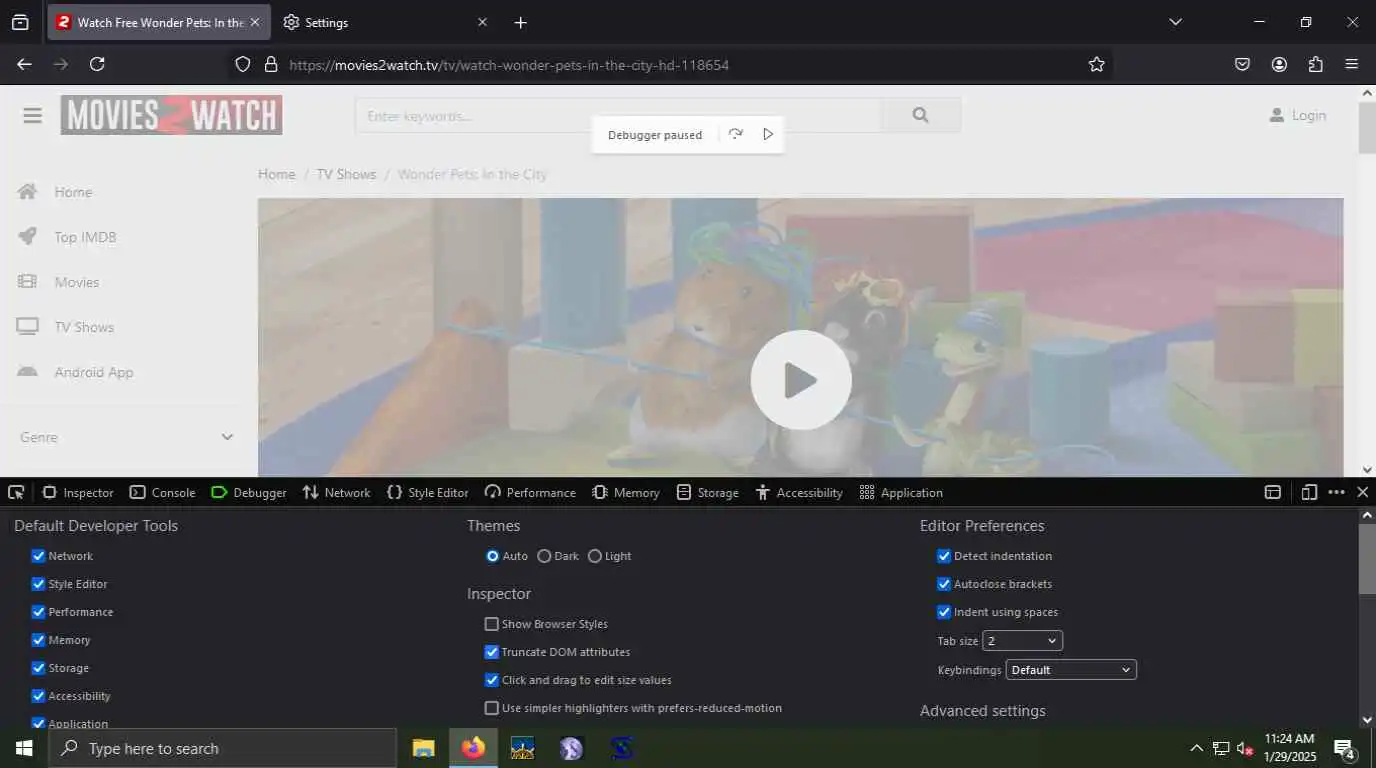Open the hamburger menu on Movies2Watch
The height and width of the screenshot is (768, 1376).
33,116
